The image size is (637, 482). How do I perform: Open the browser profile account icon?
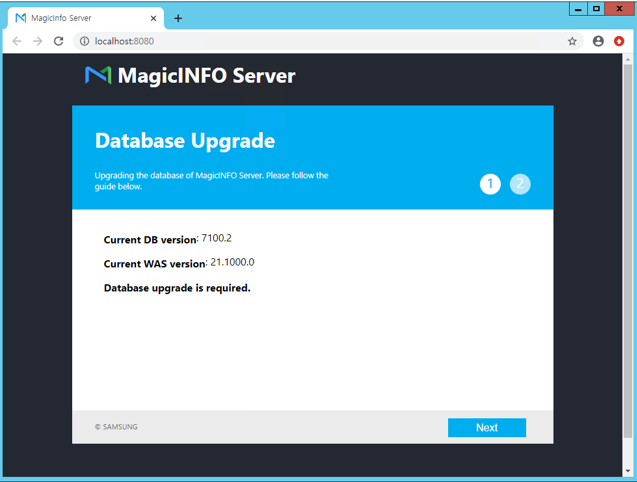click(x=598, y=41)
